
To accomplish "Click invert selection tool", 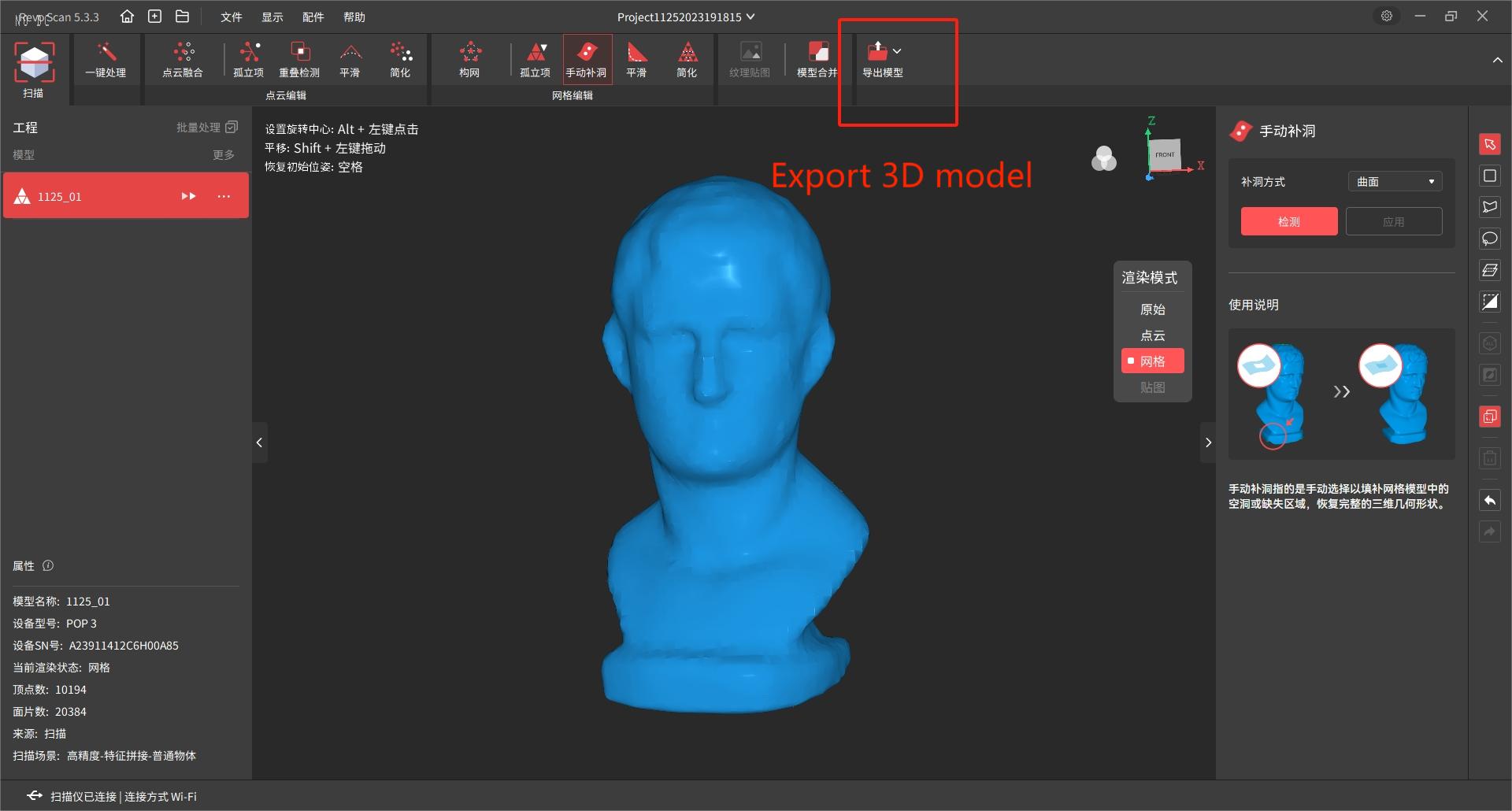I will (1490, 302).
